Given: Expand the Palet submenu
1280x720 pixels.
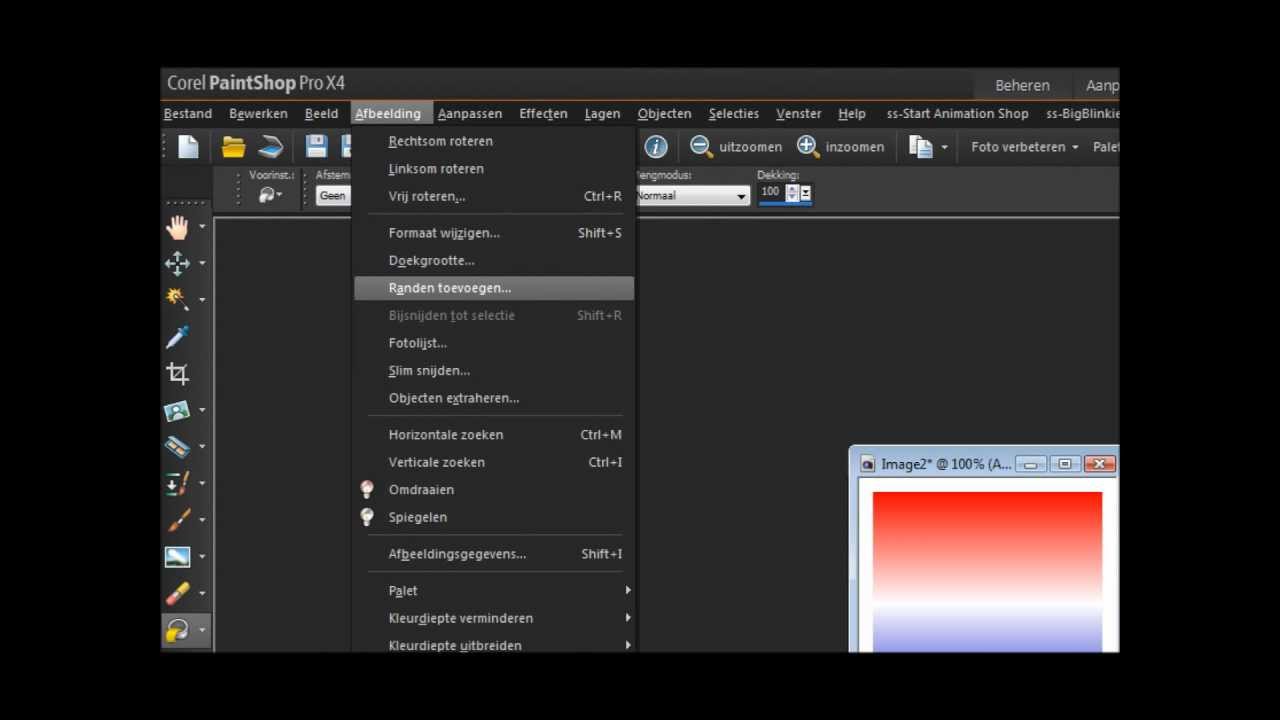Looking at the screenshot, I should 494,591.
